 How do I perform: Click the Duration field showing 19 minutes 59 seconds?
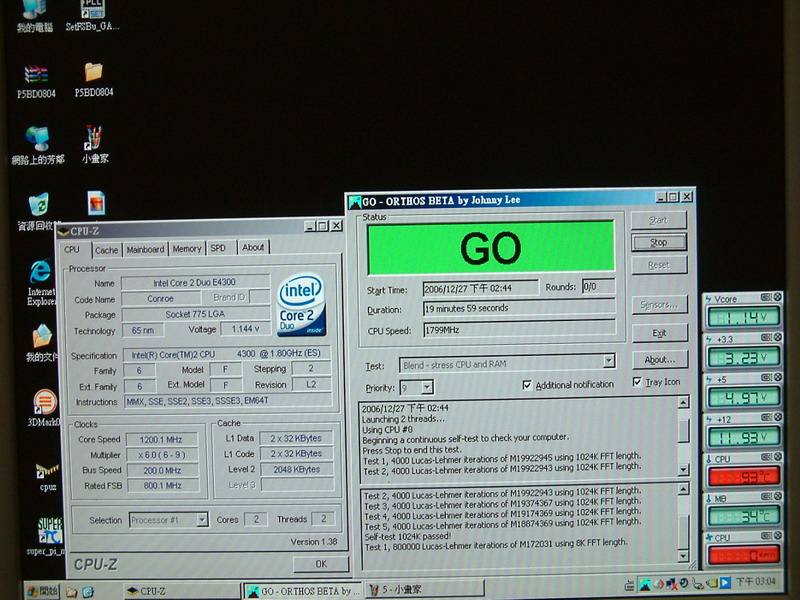[519, 308]
